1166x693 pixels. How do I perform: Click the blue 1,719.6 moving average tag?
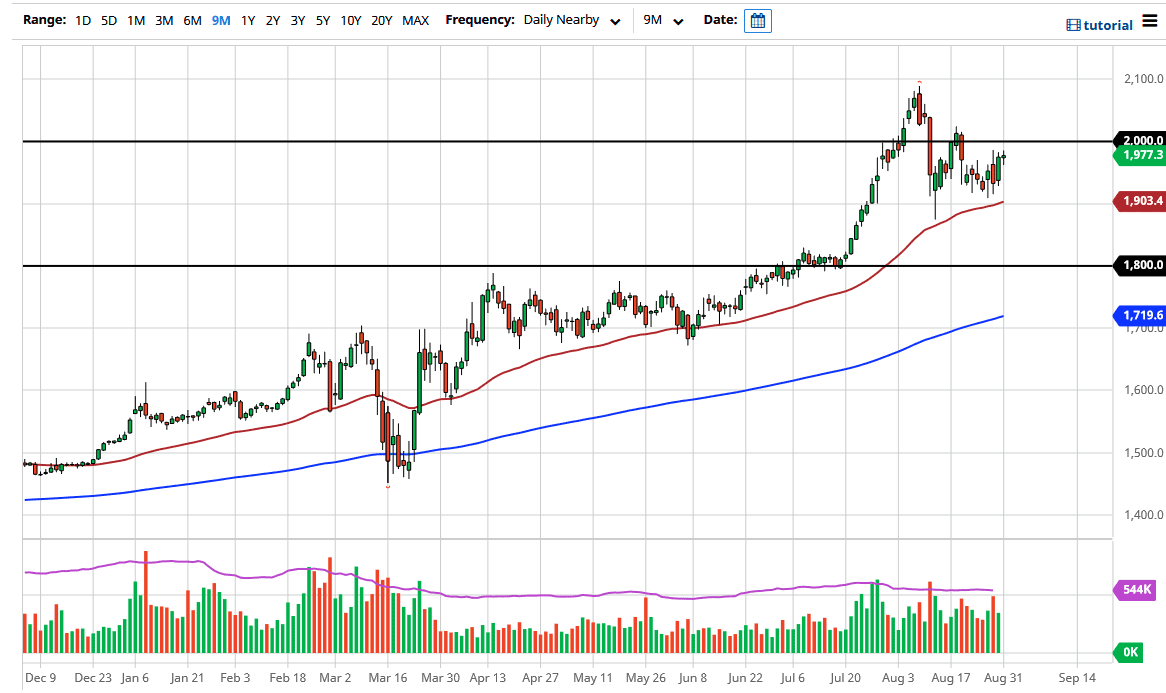pos(1140,315)
